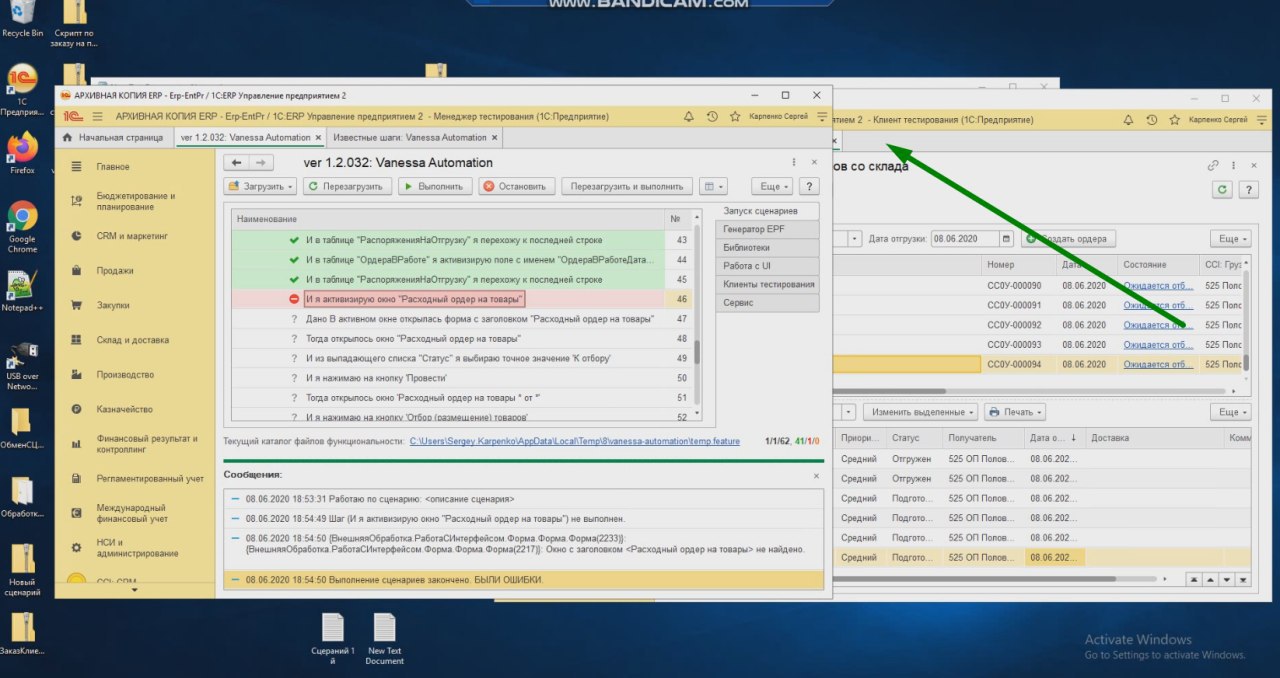
Task: Switch to Начальная страница tab
Action: (x=112, y=138)
